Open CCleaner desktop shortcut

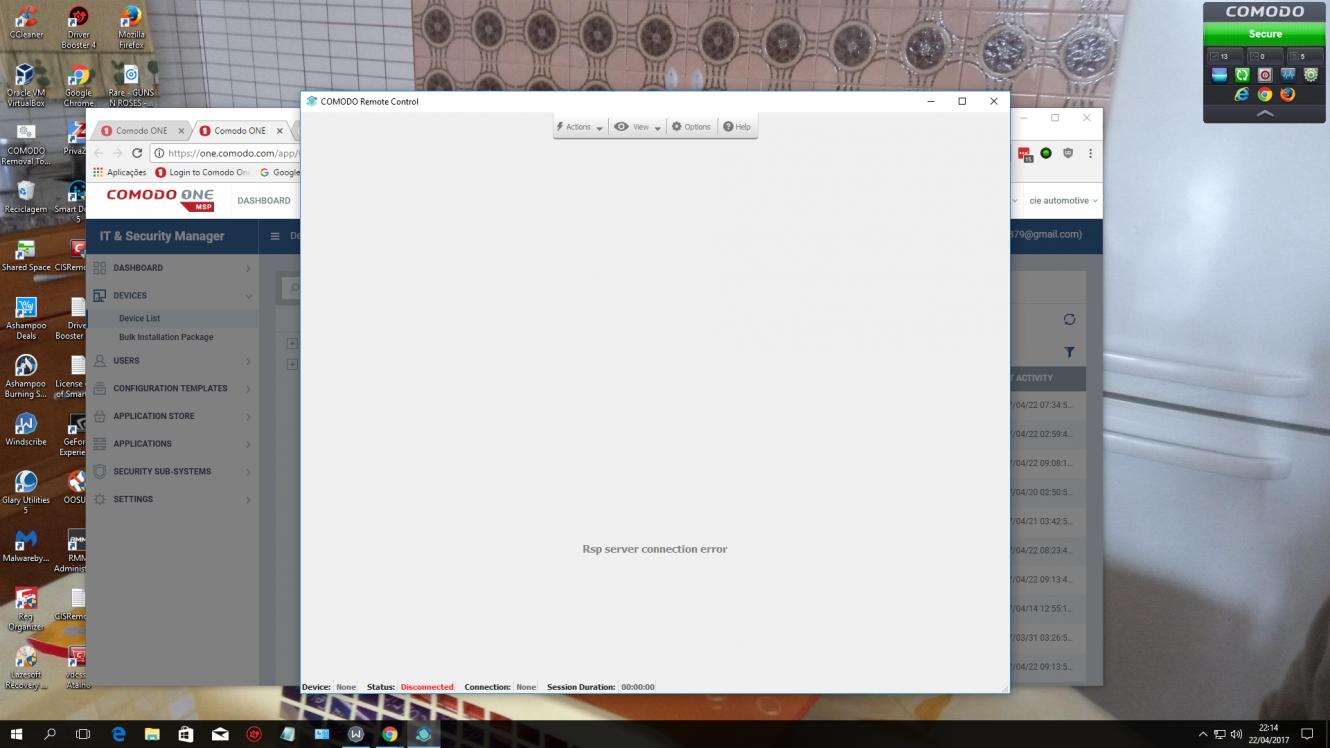tap(26, 22)
